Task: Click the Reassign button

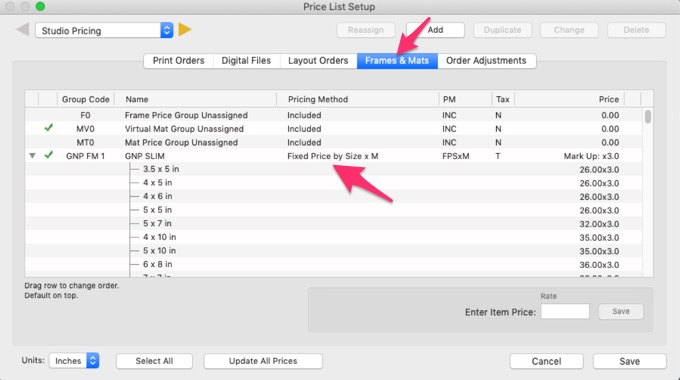Action: [366, 30]
